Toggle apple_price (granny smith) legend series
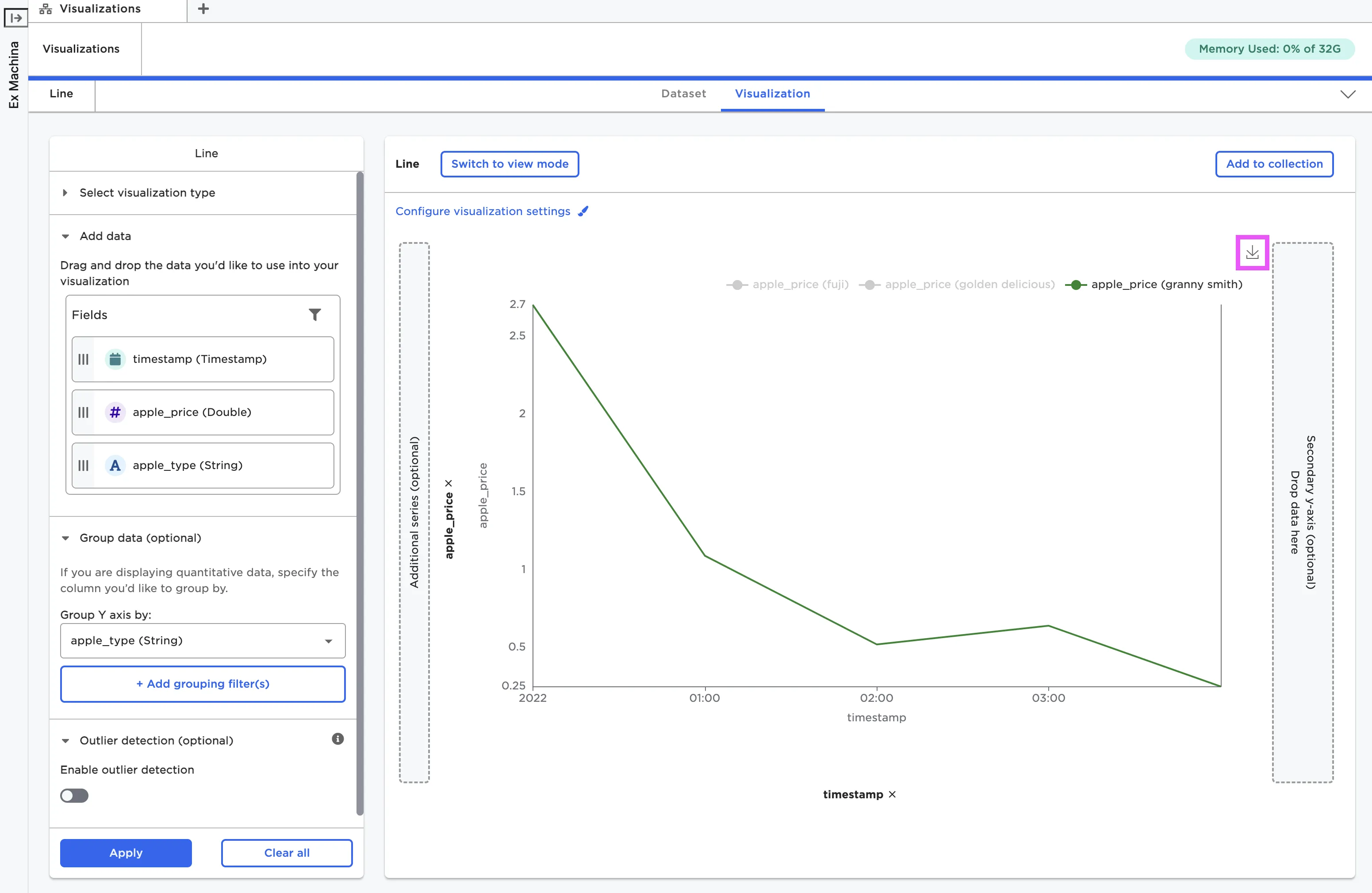This screenshot has height=893, width=1372. coord(1154,285)
